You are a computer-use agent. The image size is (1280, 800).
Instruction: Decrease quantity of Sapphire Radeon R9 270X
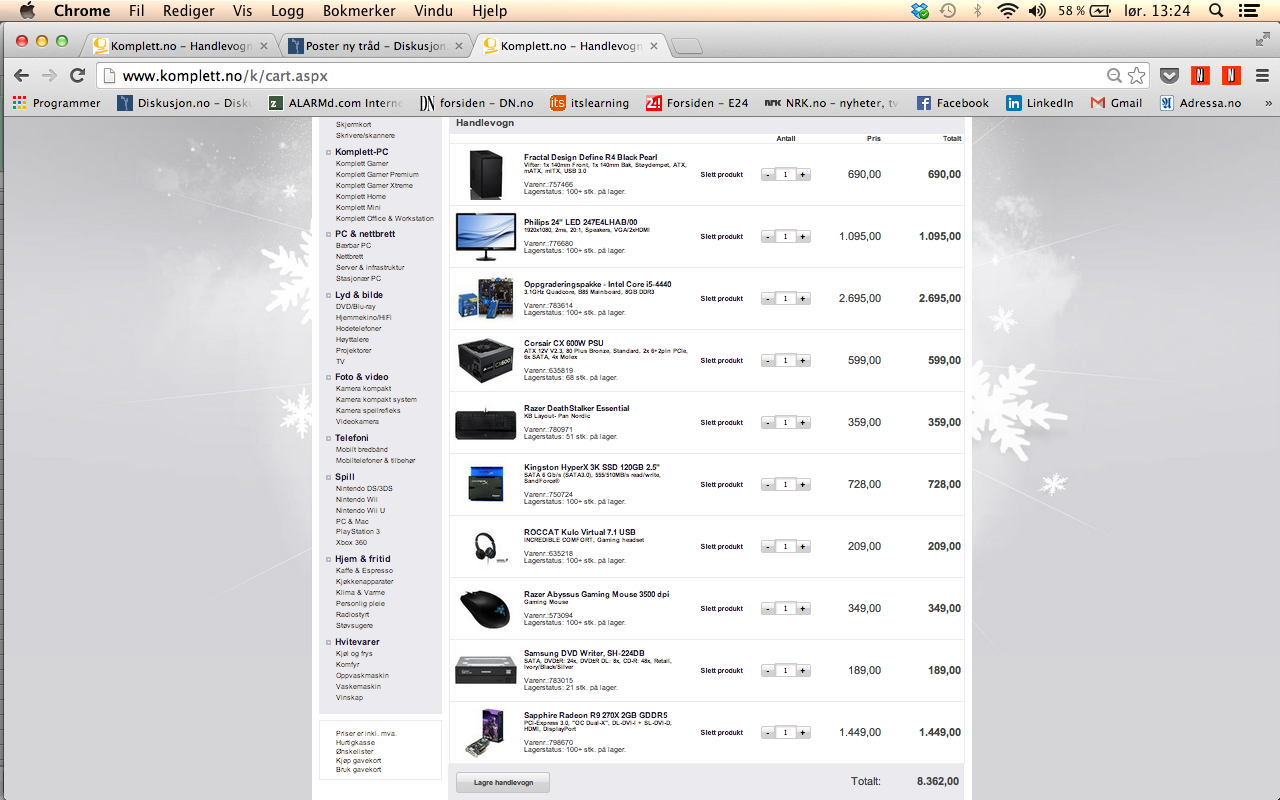(767, 733)
